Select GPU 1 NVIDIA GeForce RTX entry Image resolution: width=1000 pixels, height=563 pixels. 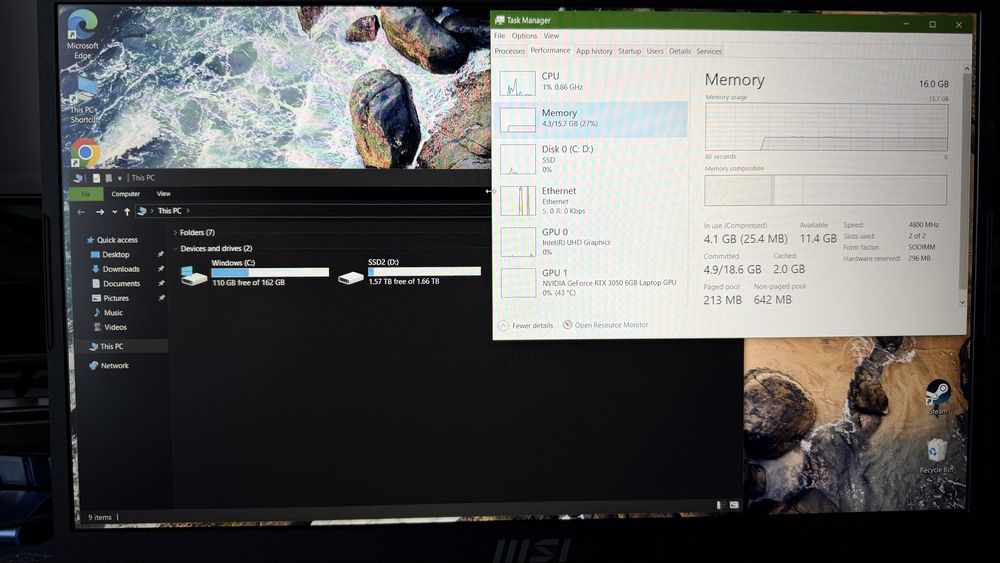tap(591, 283)
